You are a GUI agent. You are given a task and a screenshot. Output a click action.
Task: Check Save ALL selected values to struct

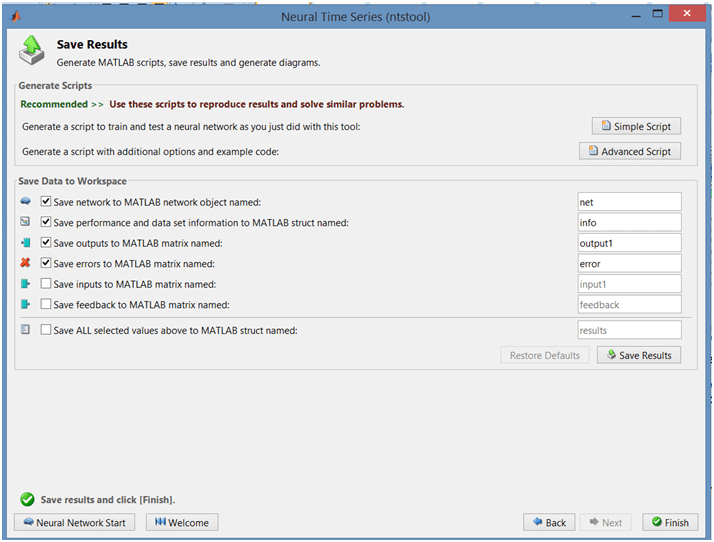click(x=46, y=330)
